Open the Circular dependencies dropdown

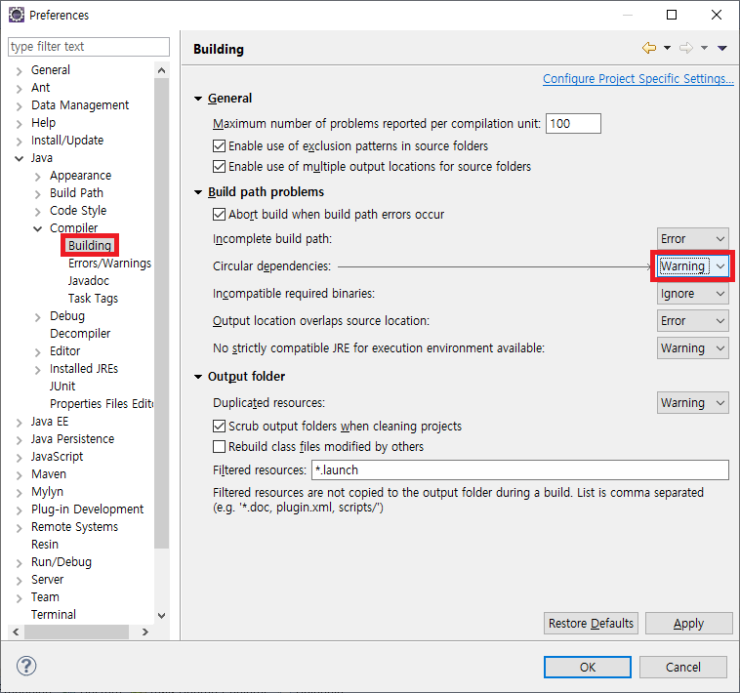pos(693,267)
